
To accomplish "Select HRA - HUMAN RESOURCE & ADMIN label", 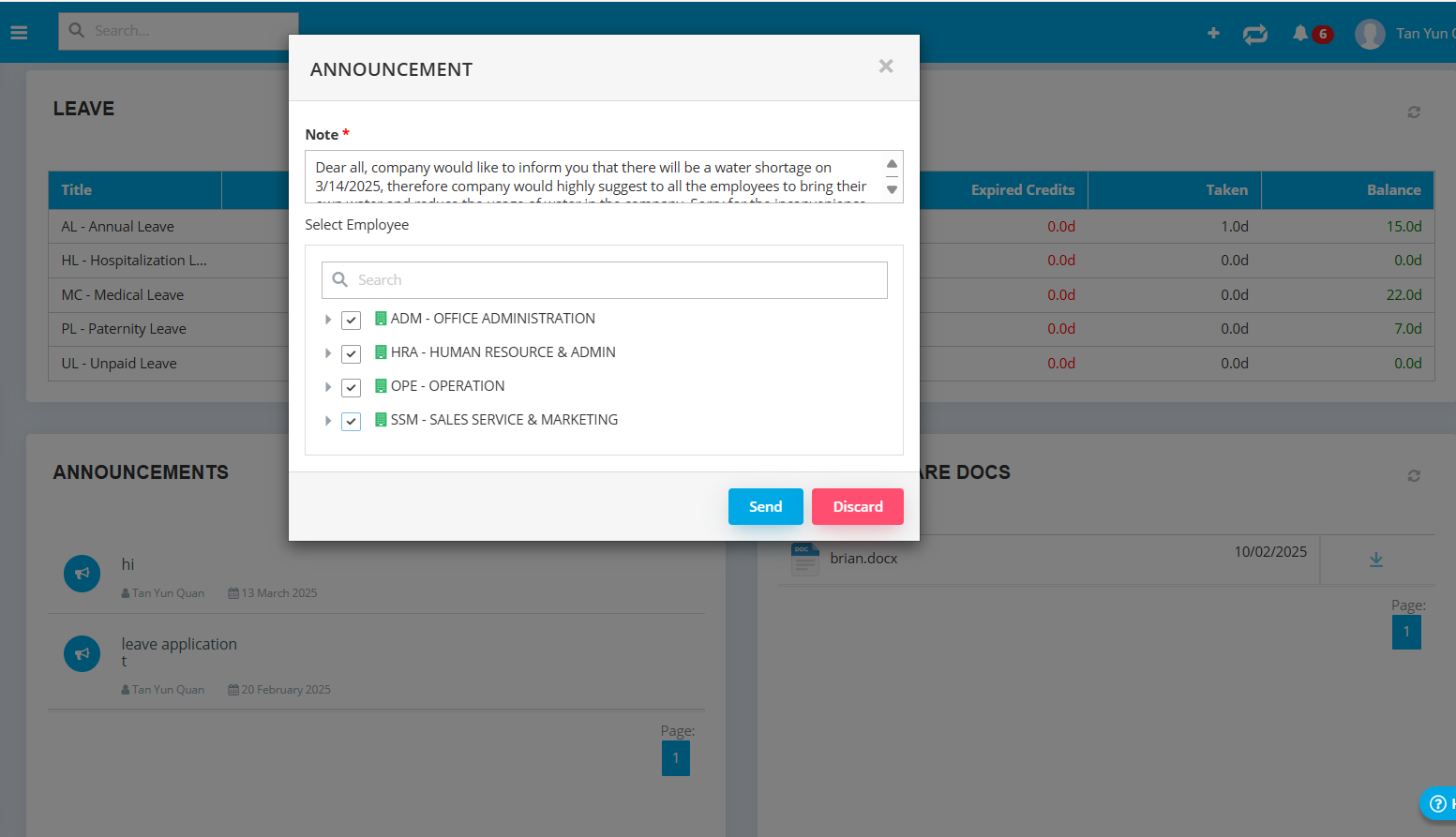I will point(503,352).
